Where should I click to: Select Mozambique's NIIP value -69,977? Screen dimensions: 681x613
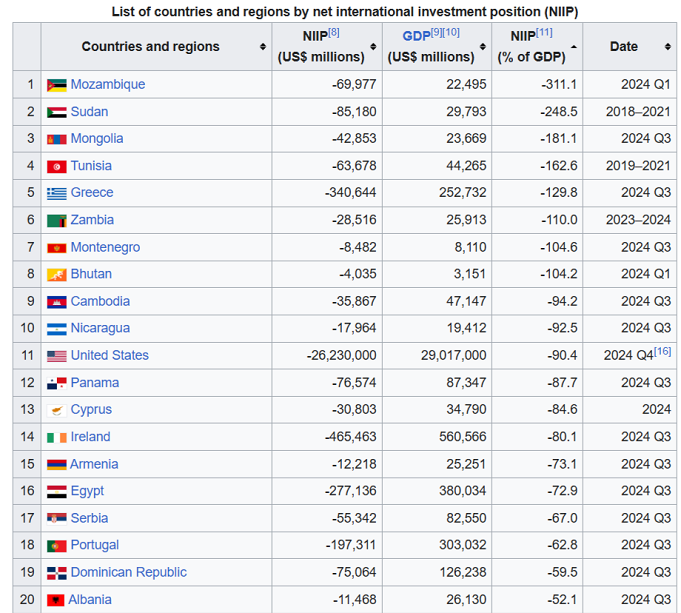tap(354, 84)
